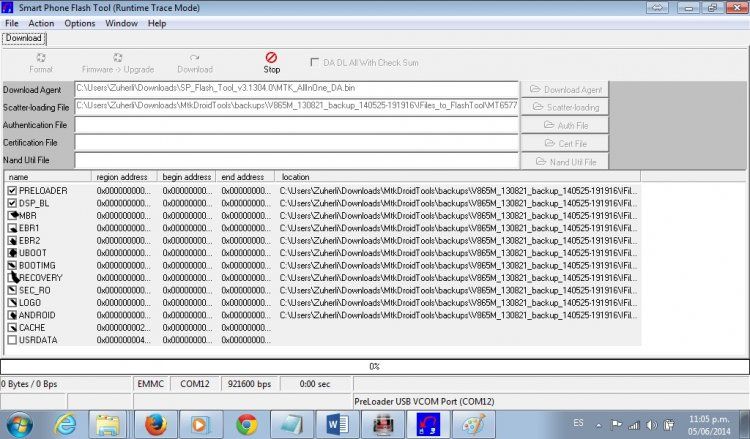Click the Download Agent browse button
The height and width of the screenshot is (439, 750).
coord(565,89)
